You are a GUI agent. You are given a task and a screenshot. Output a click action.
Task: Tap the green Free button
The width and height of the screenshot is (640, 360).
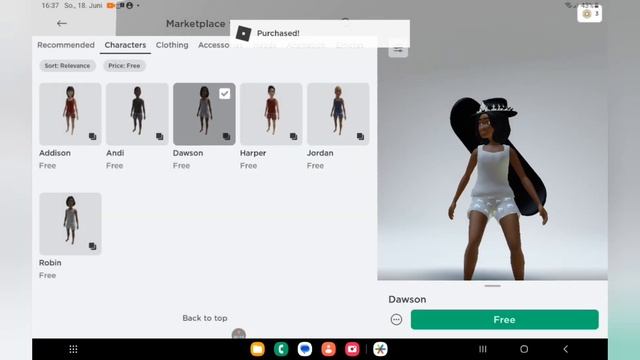tap(504, 320)
